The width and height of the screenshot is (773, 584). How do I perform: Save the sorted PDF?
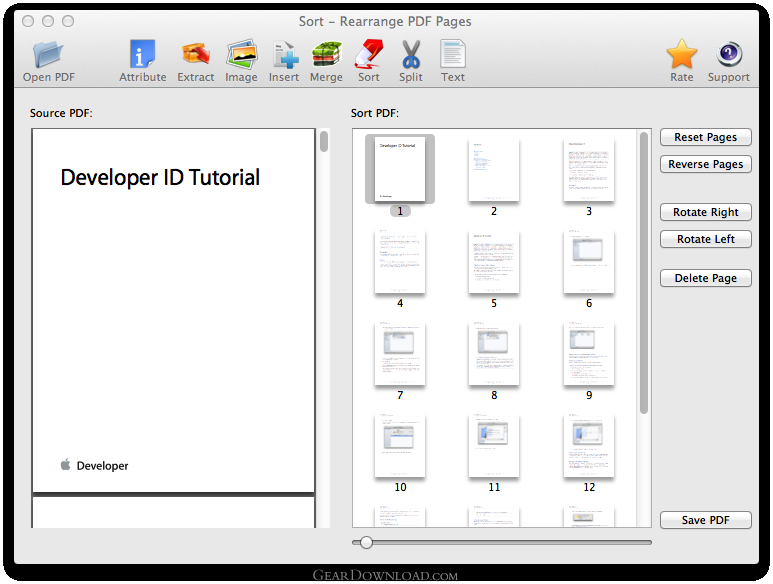pyautogui.click(x=705, y=520)
